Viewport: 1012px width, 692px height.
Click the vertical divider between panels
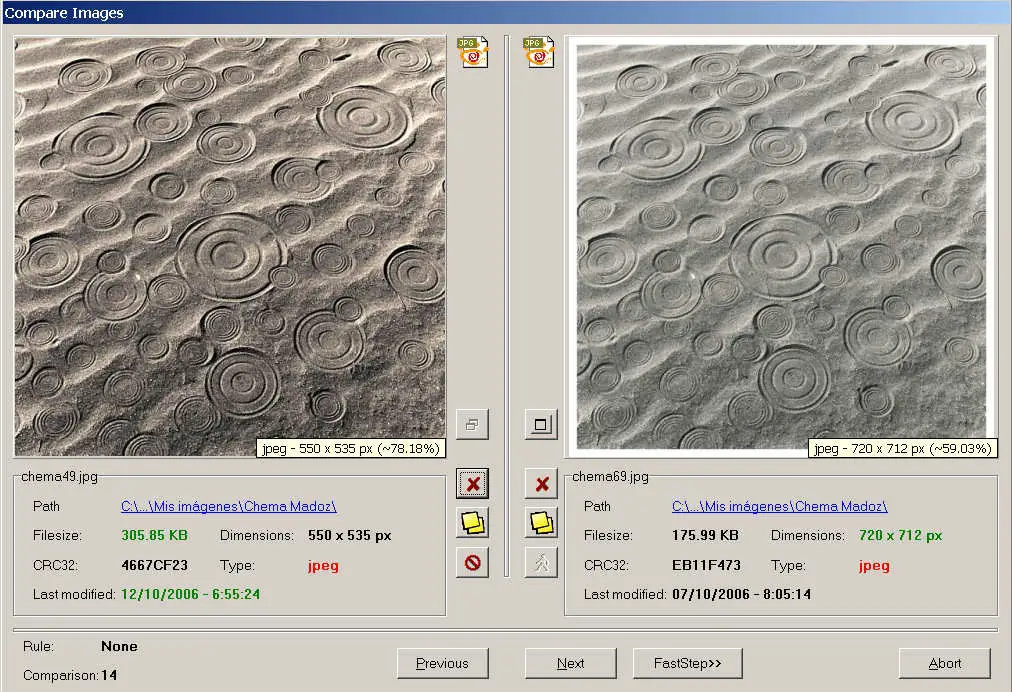pyautogui.click(x=507, y=300)
